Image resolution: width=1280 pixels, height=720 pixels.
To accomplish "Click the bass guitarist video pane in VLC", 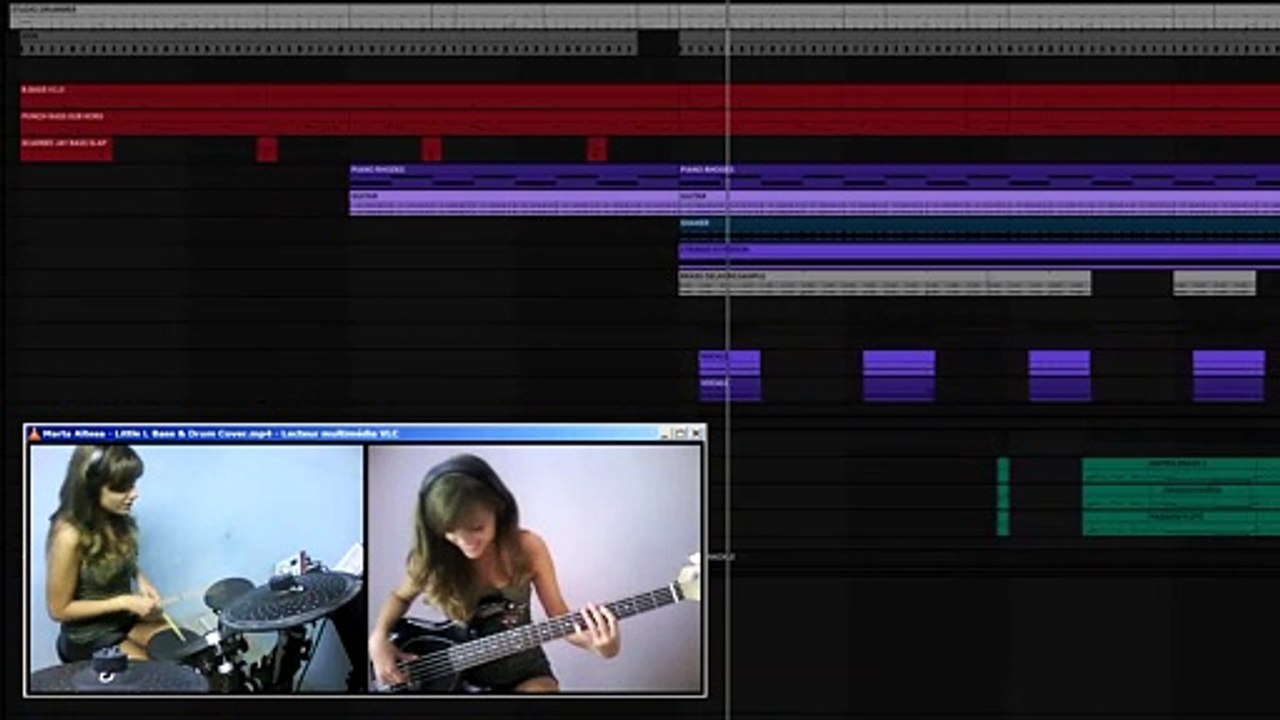I will click(534, 568).
